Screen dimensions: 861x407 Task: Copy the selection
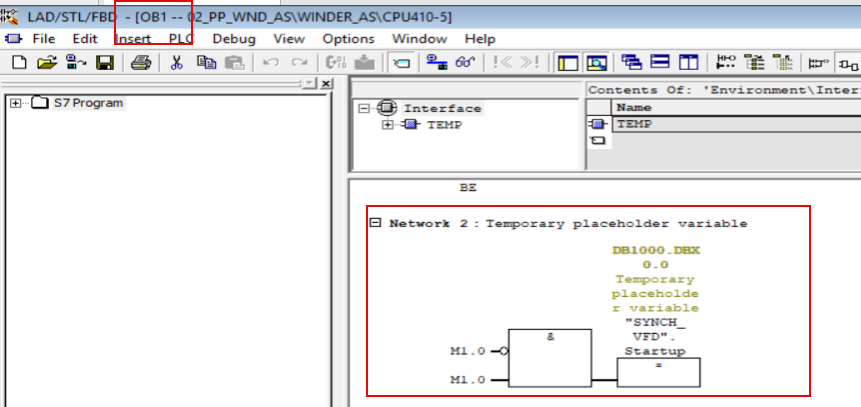206,63
